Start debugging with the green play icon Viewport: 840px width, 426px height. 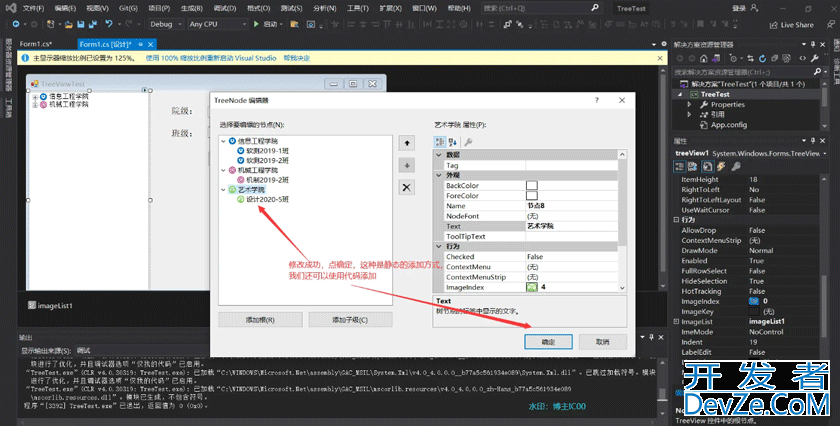[256, 24]
